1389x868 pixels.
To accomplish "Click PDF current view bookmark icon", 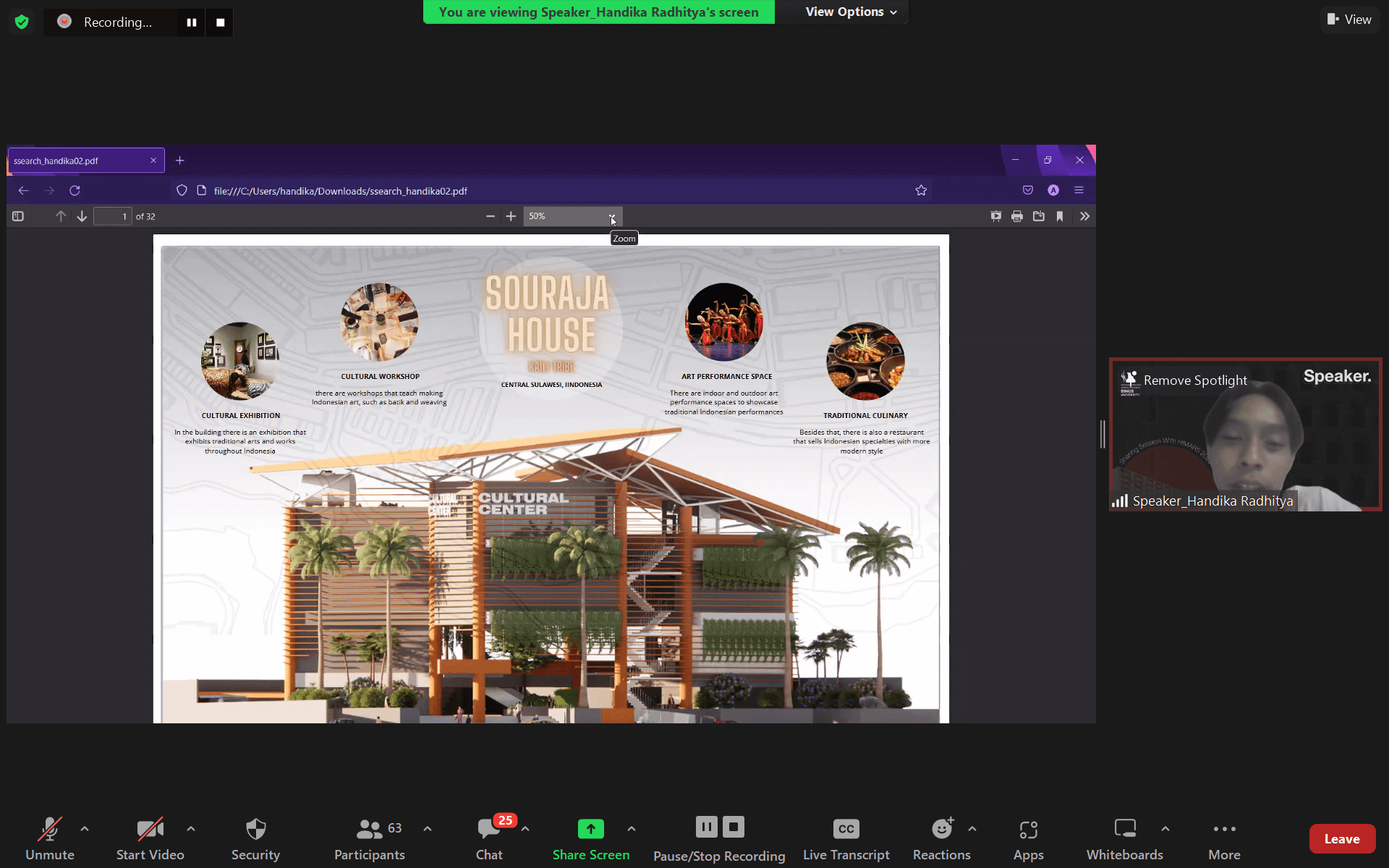I will point(1060,216).
